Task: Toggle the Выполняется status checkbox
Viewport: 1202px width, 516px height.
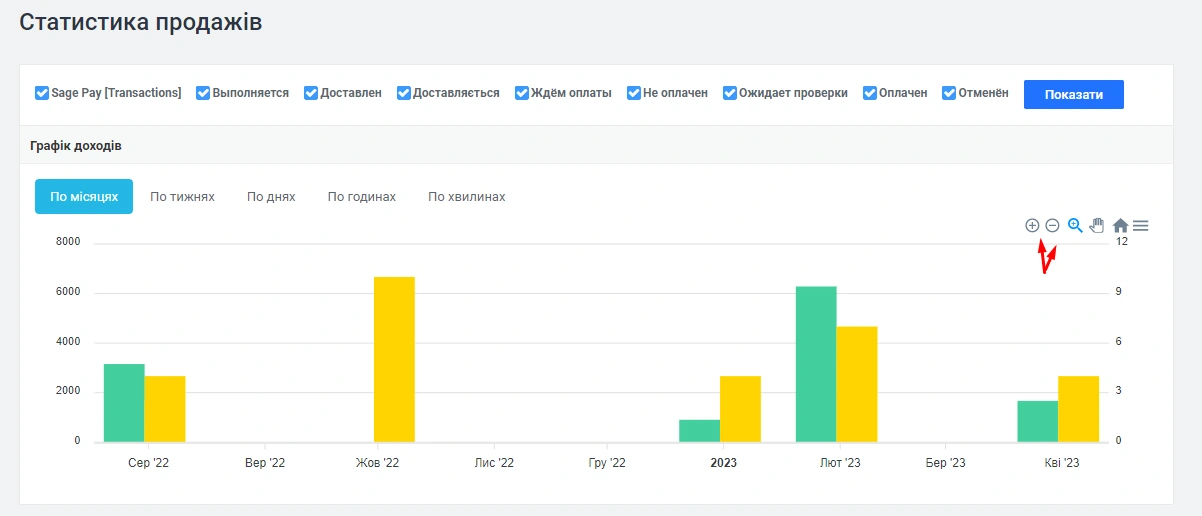Action: coord(203,93)
